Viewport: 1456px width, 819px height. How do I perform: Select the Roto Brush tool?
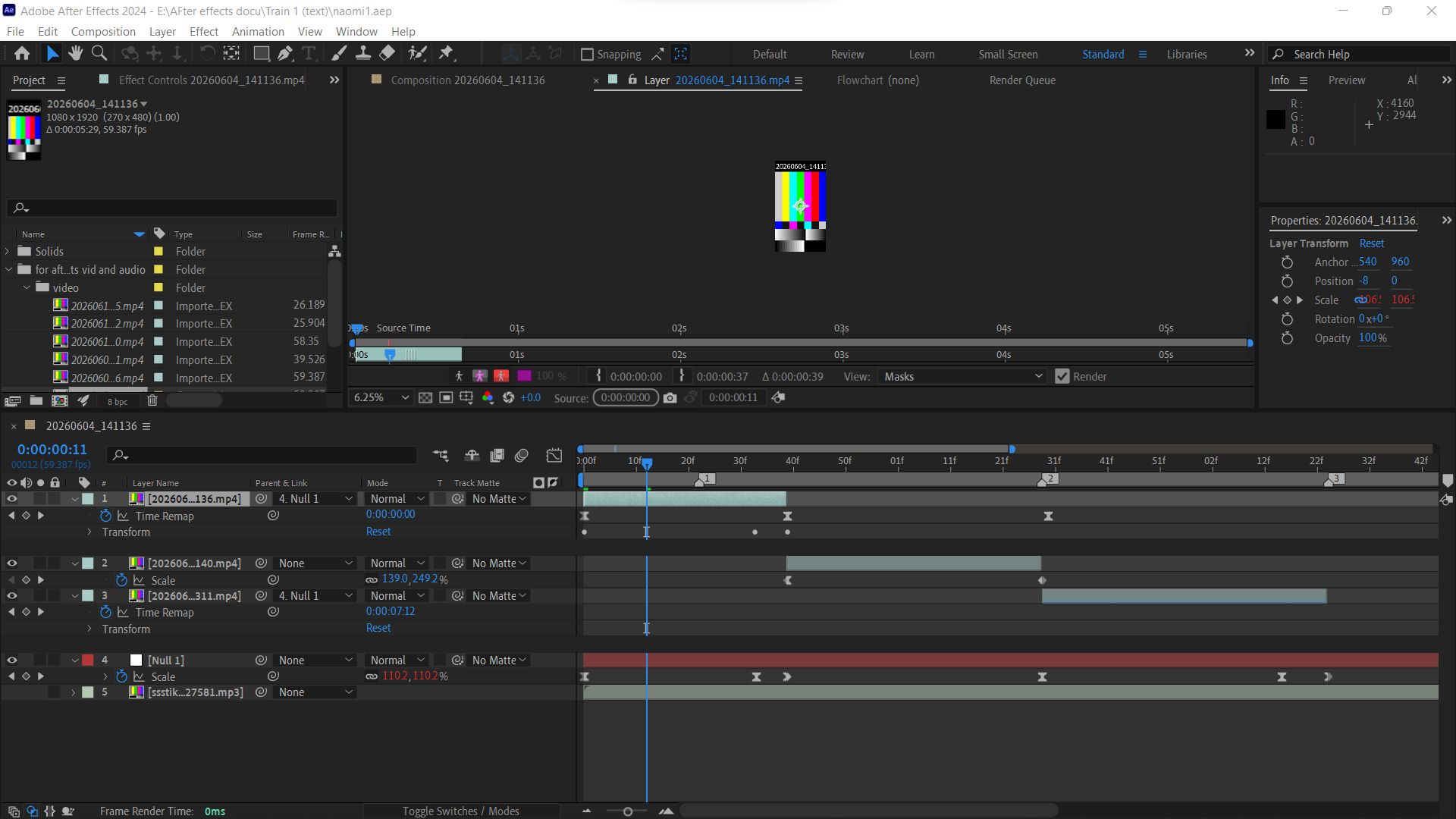(x=417, y=53)
